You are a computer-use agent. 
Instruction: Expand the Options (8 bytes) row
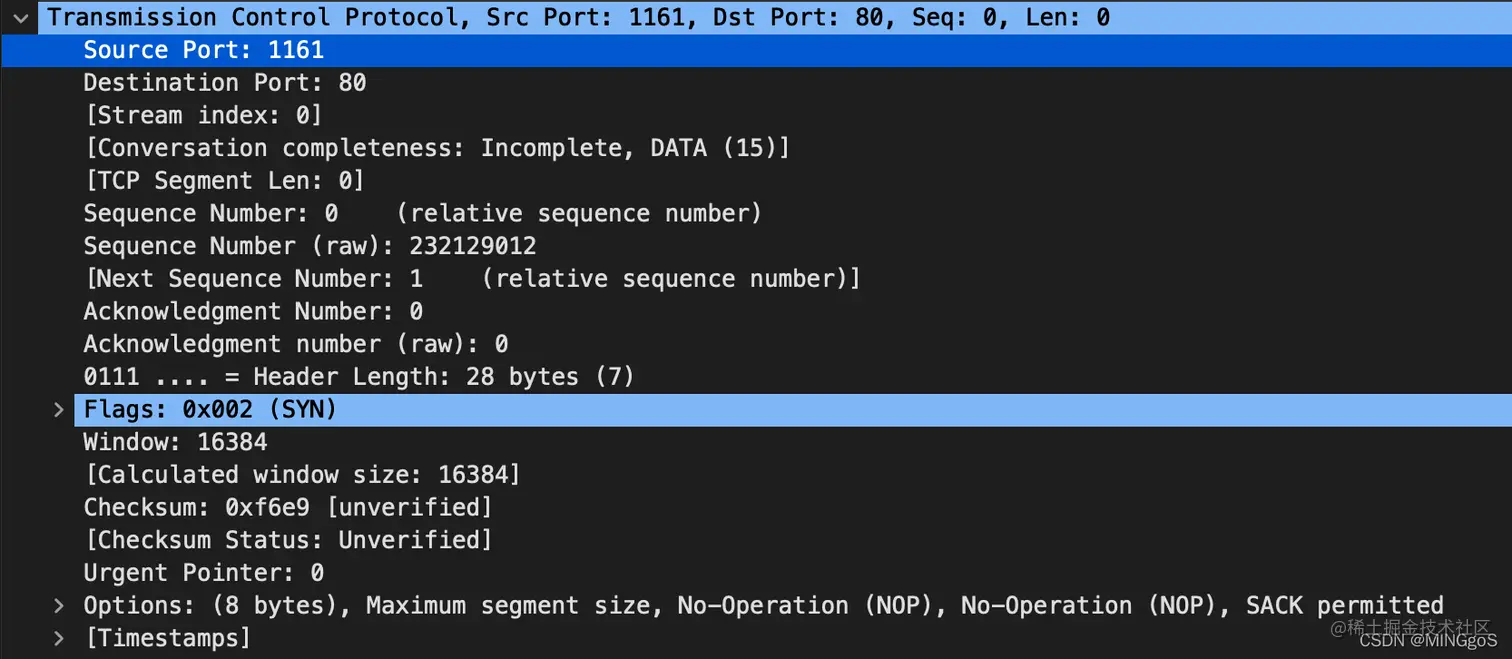59,606
